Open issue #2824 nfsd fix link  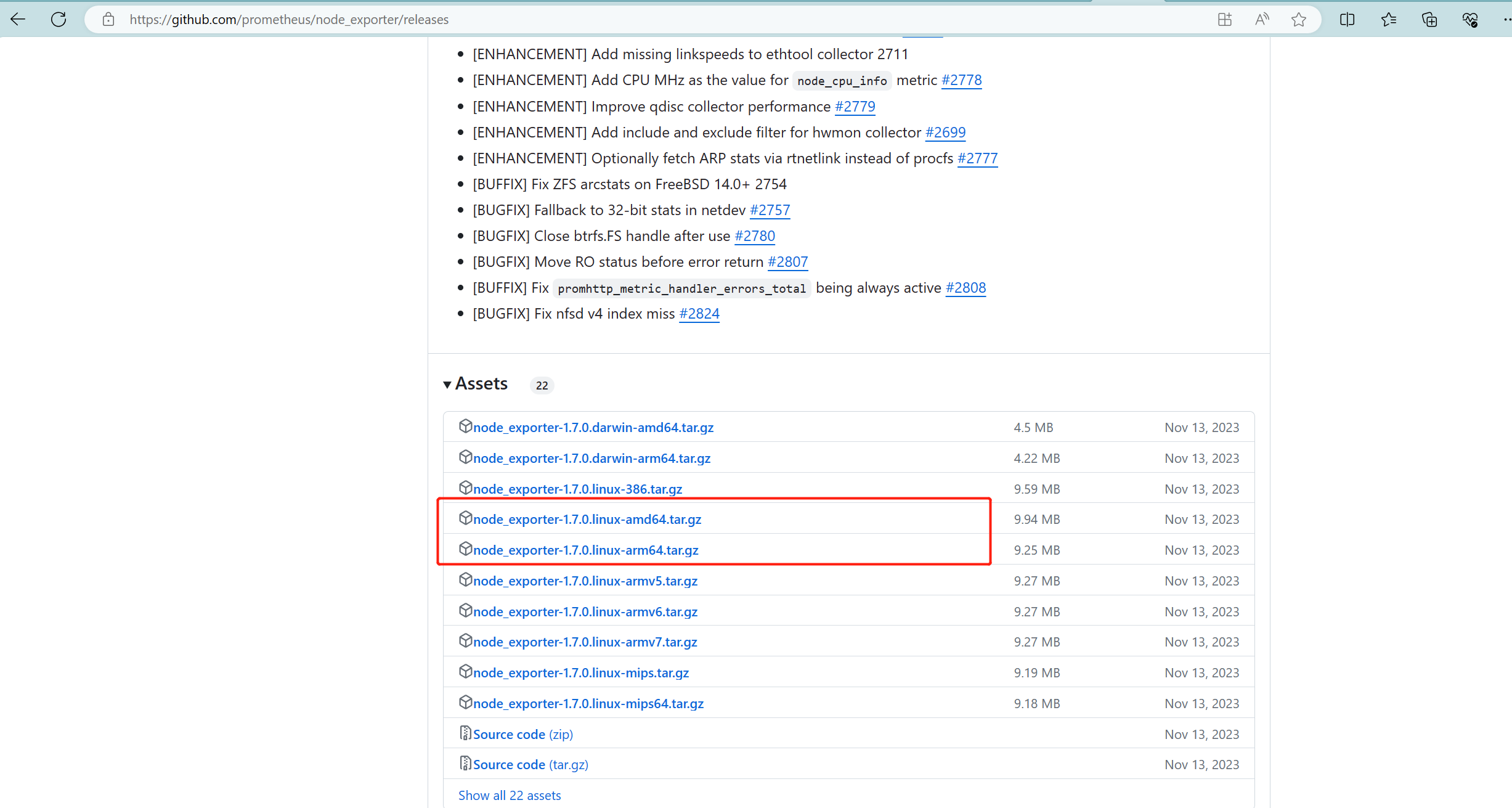coord(699,314)
